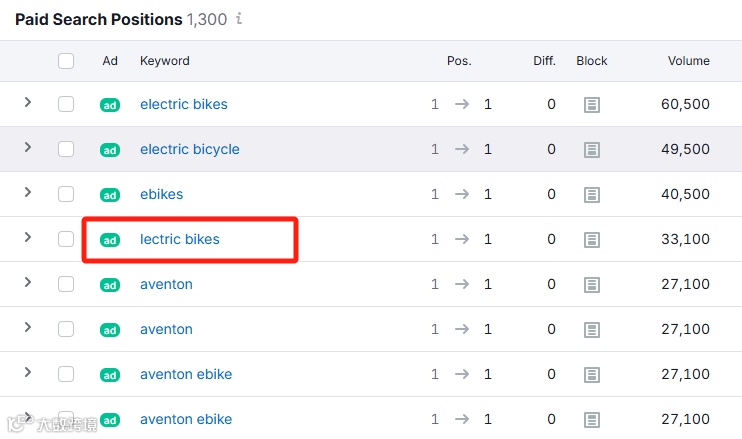Click the Diff. column header

click(x=544, y=61)
